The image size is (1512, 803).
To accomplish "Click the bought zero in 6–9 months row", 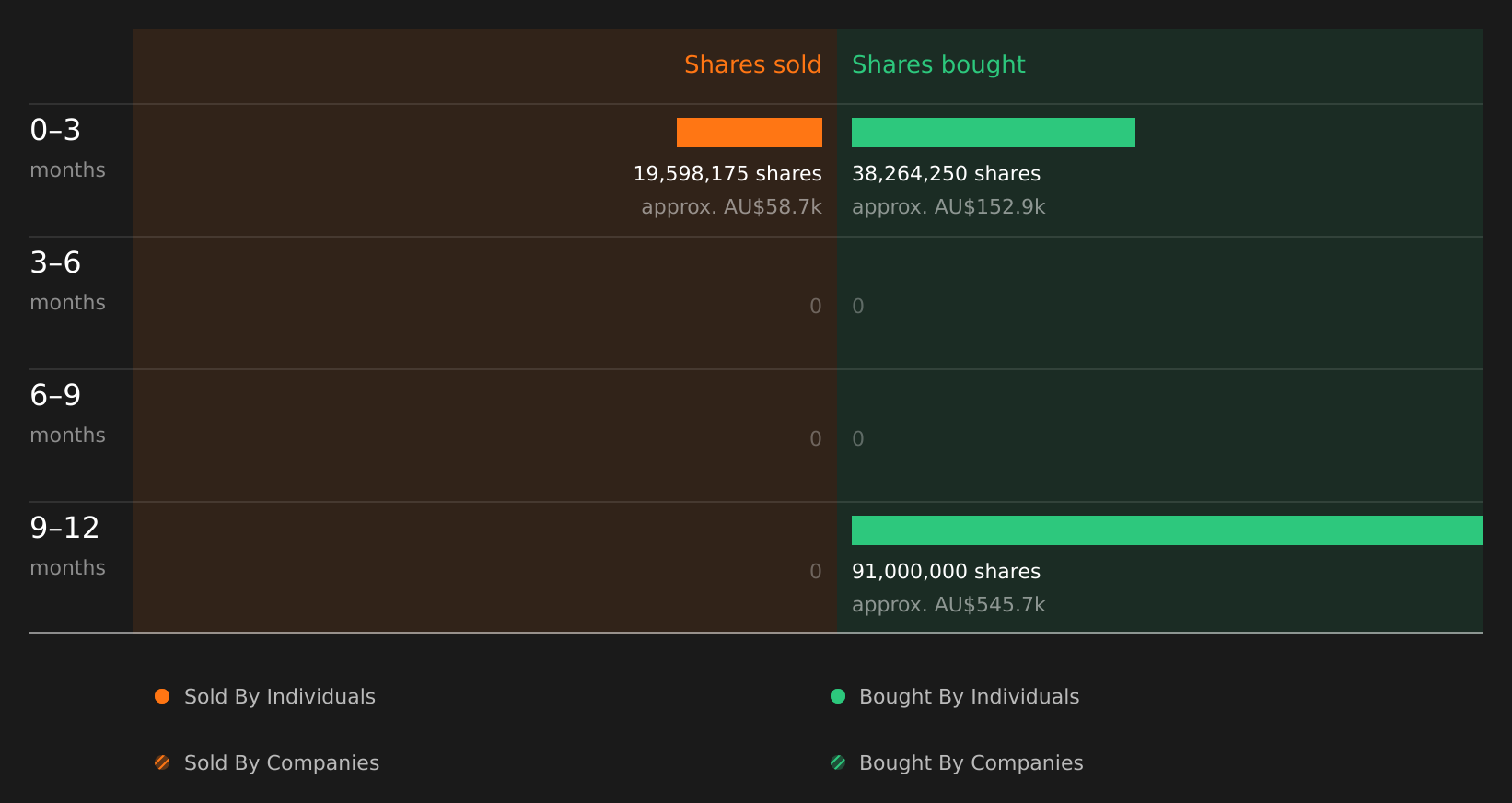I will coord(858,439).
